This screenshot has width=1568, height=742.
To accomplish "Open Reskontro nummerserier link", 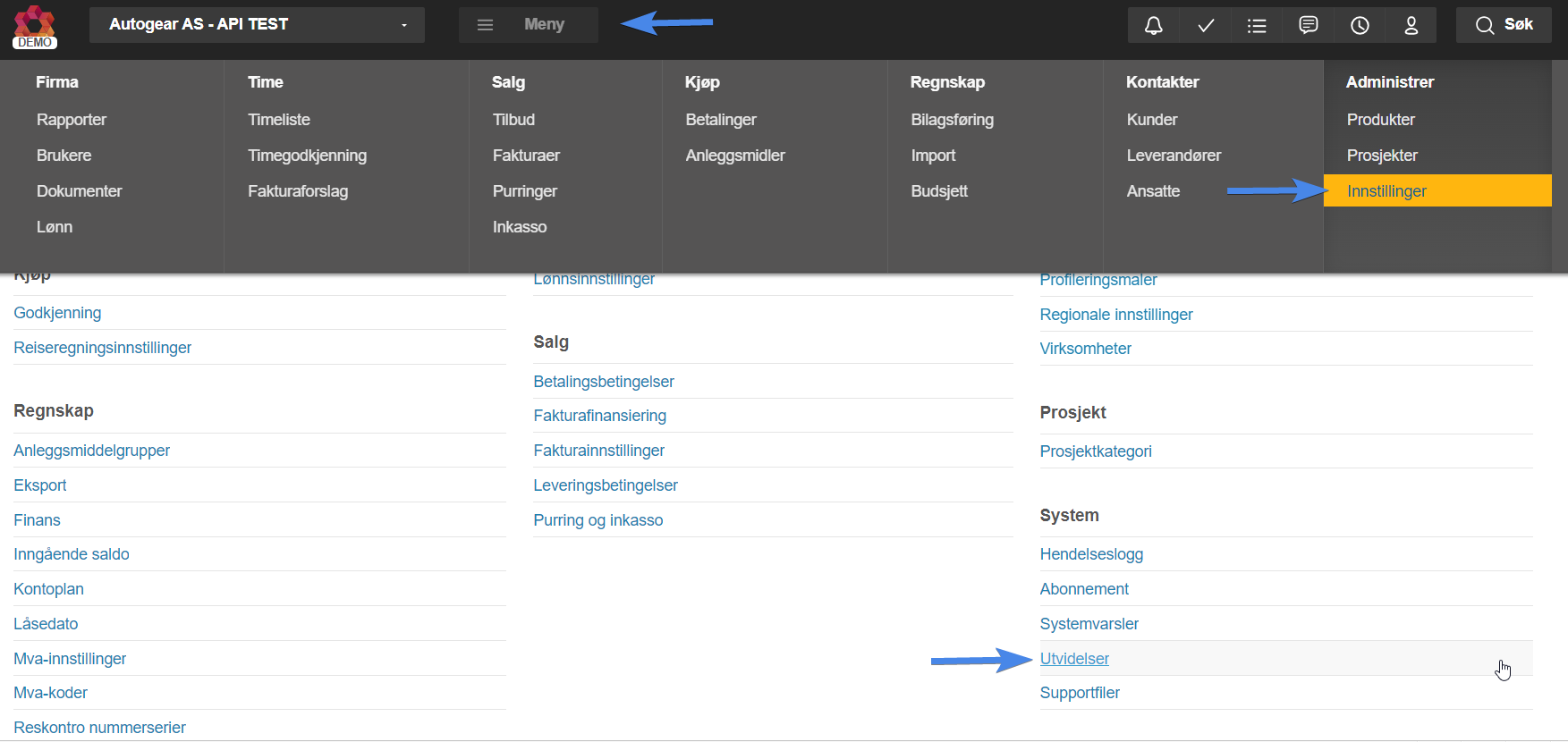I will click(99, 728).
